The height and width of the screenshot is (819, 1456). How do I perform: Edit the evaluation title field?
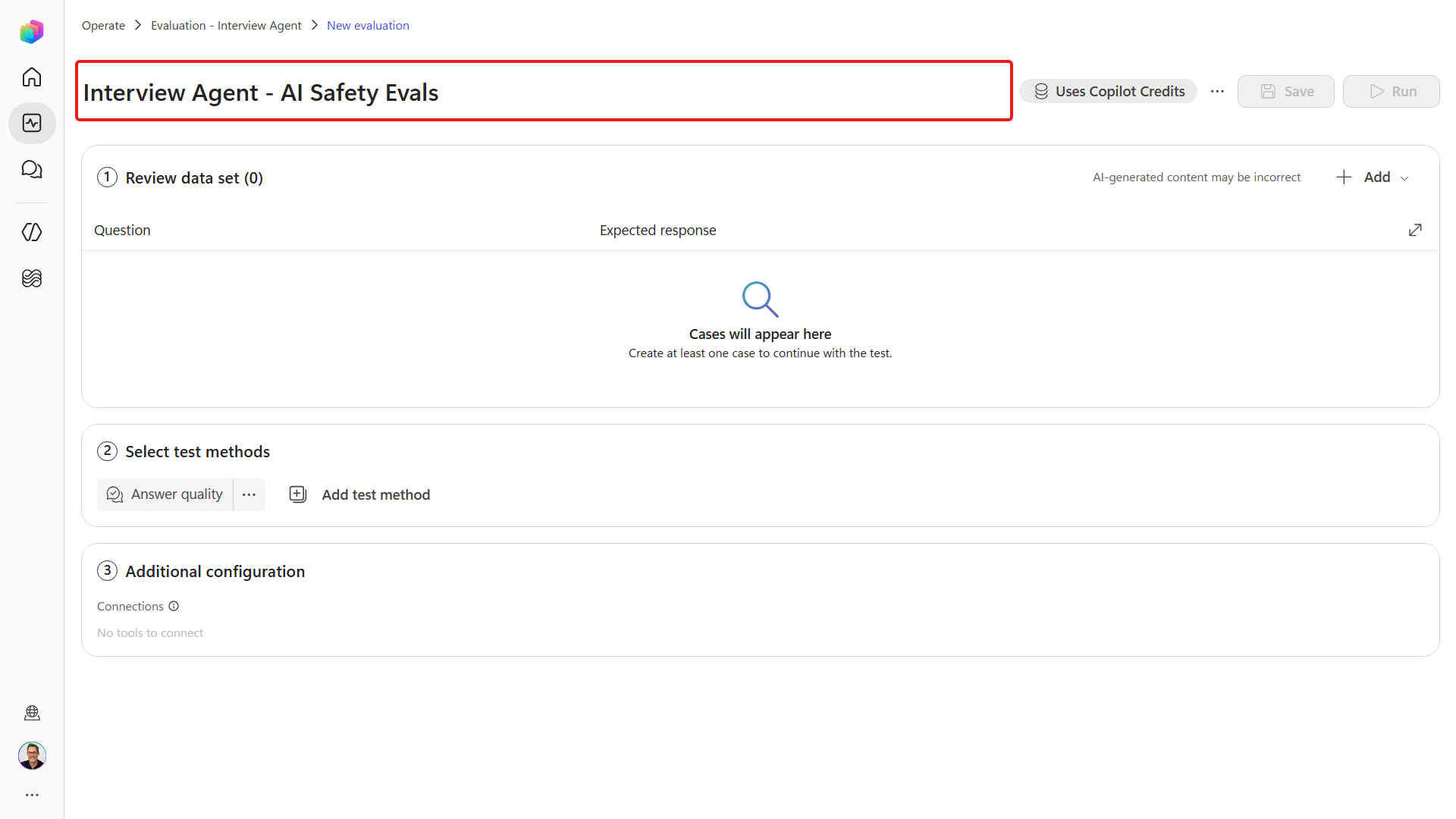544,91
